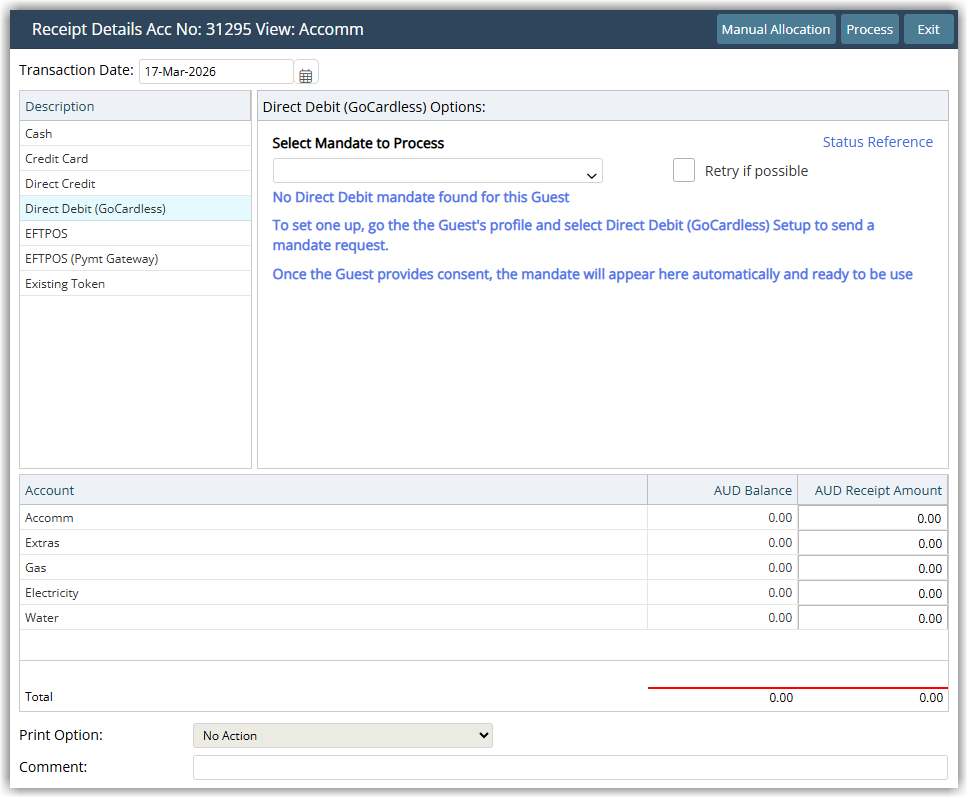Edit the Gas receipt amount field

(x=872, y=568)
